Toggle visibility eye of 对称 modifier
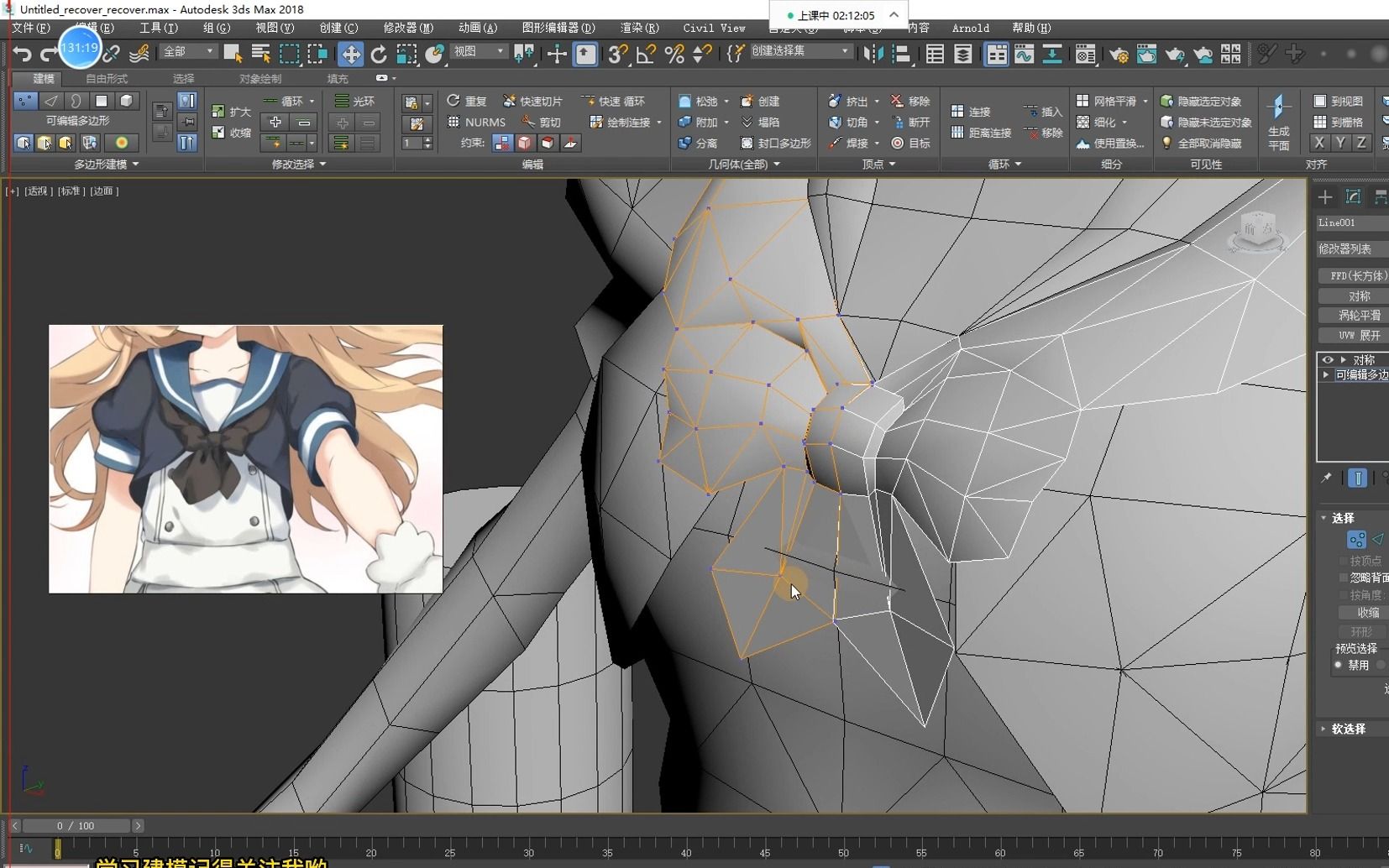 (1328, 360)
